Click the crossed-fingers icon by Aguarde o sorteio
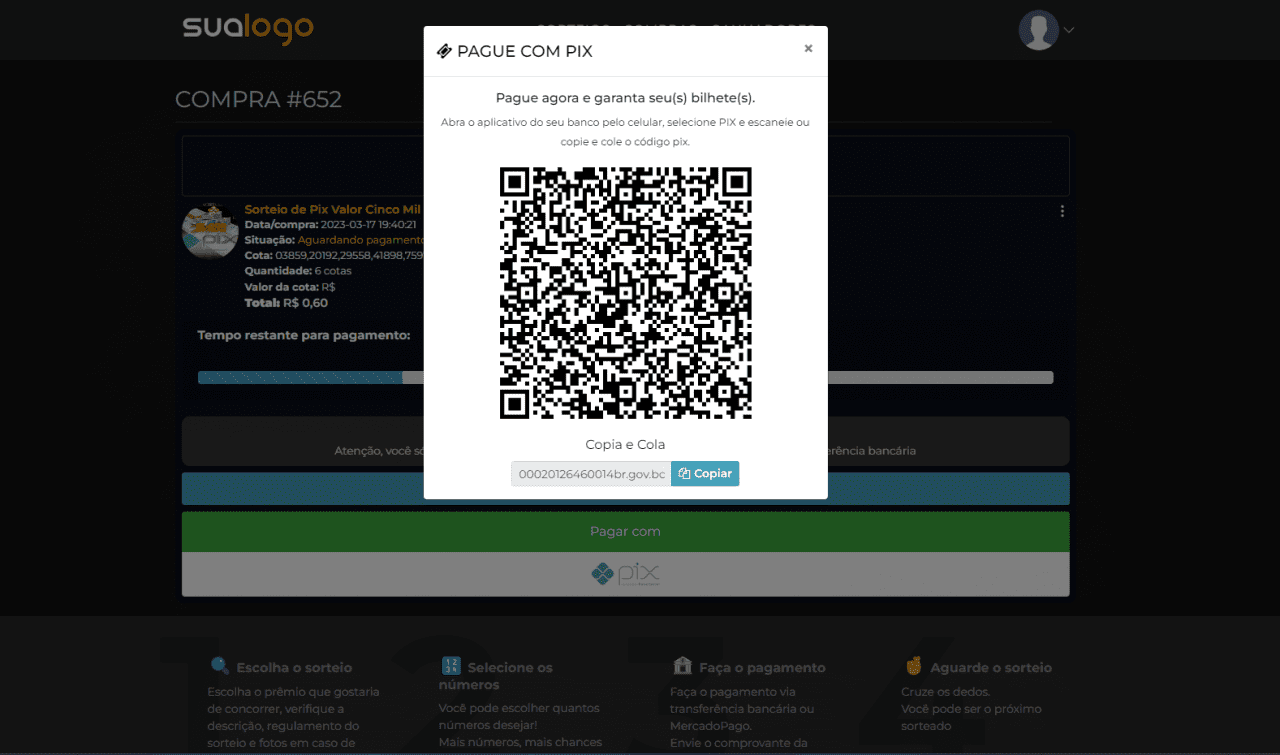 (x=913, y=666)
